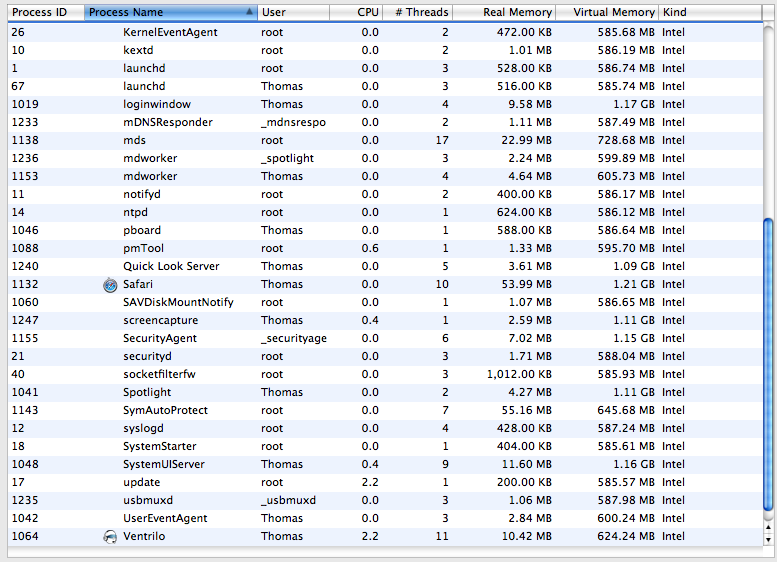Sort by Process ID column header
777x562 pixels.
pos(46,12)
